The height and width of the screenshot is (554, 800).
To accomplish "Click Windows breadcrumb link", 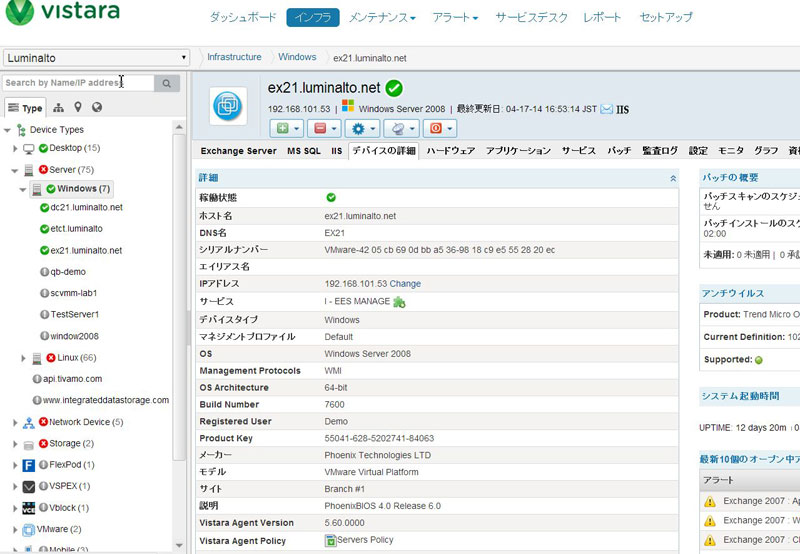I will (297, 57).
